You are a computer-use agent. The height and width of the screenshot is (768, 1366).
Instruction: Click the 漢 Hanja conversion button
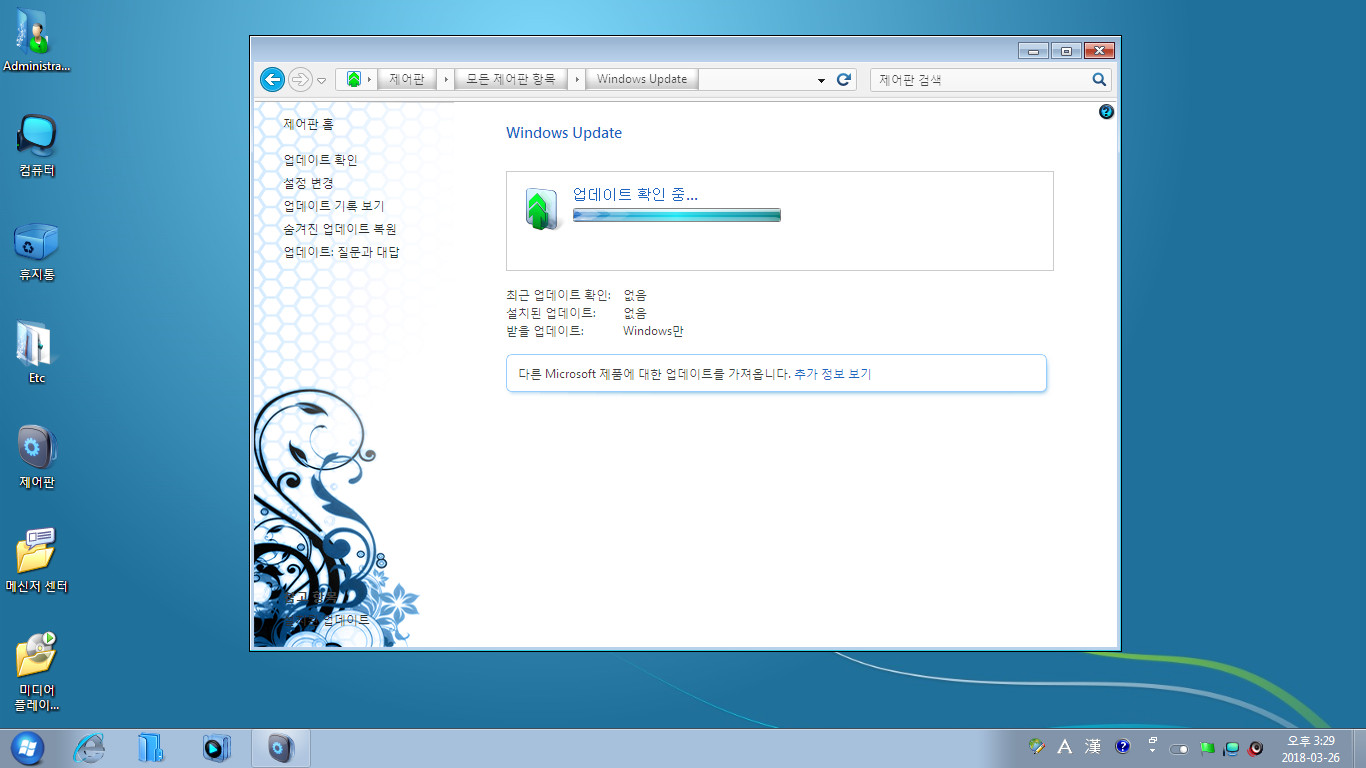click(1093, 747)
